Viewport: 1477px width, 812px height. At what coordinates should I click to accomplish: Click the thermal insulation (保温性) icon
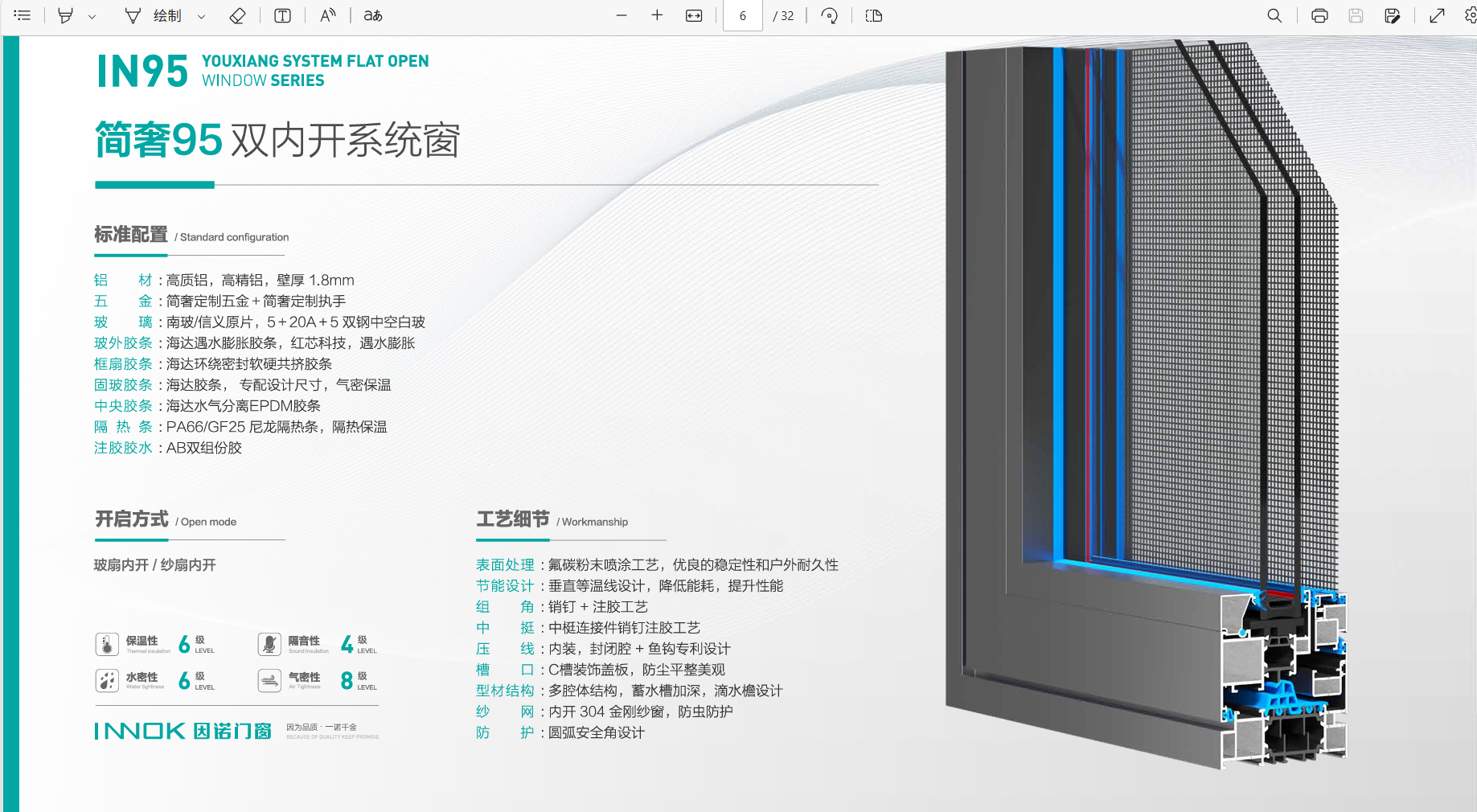click(107, 644)
